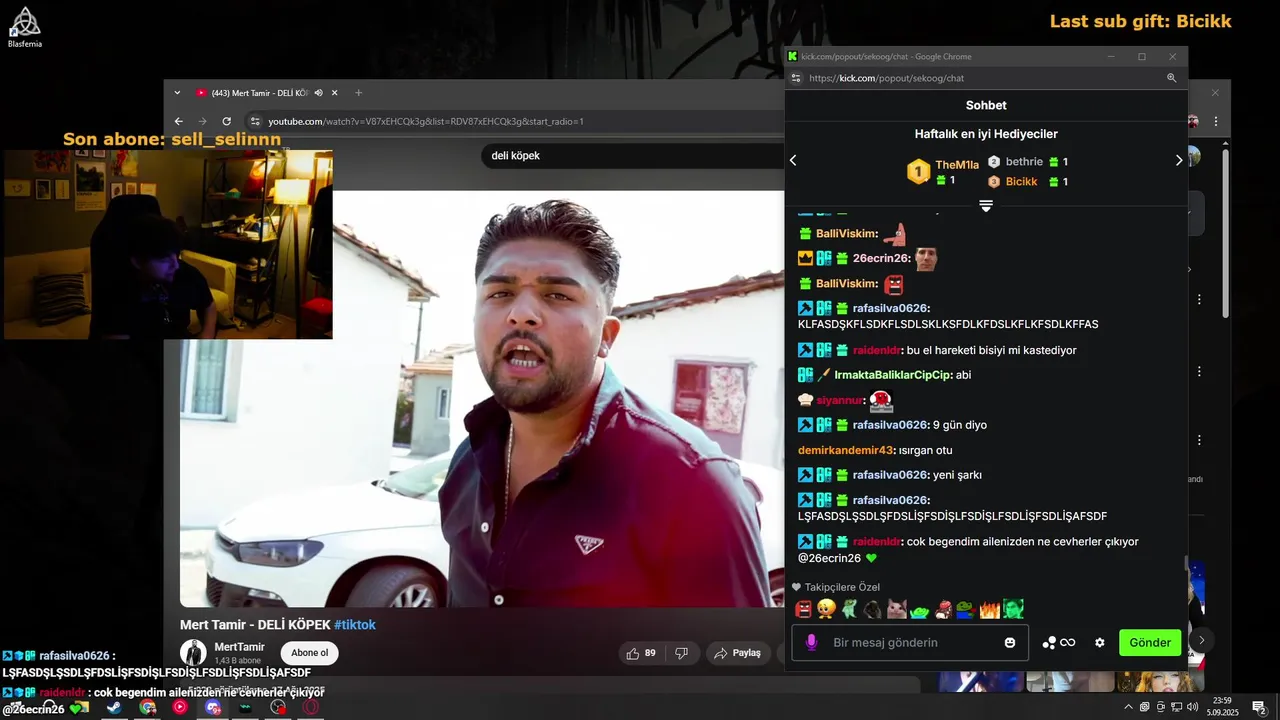Close the Mert Tamir YouTube tab

click(x=335, y=93)
